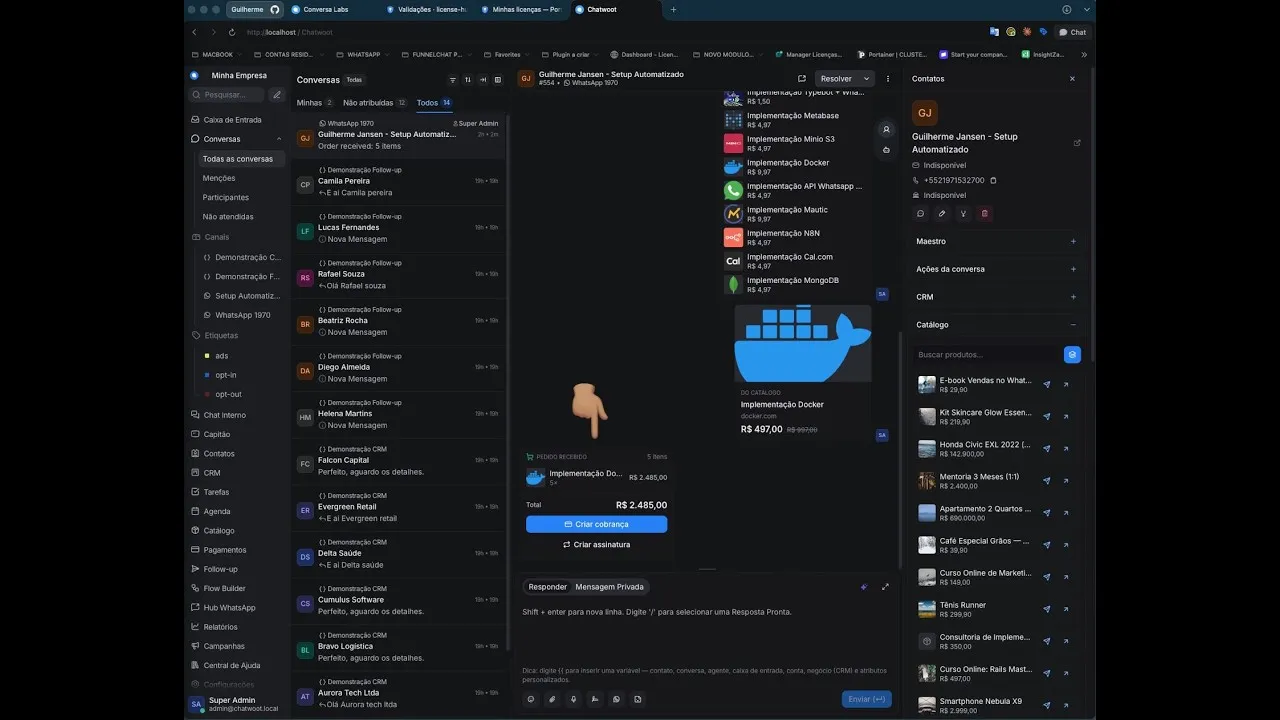The height and width of the screenshot is (720, 1280).
Task: Delete the contact with the trash icon
Action: click(985, 213)
